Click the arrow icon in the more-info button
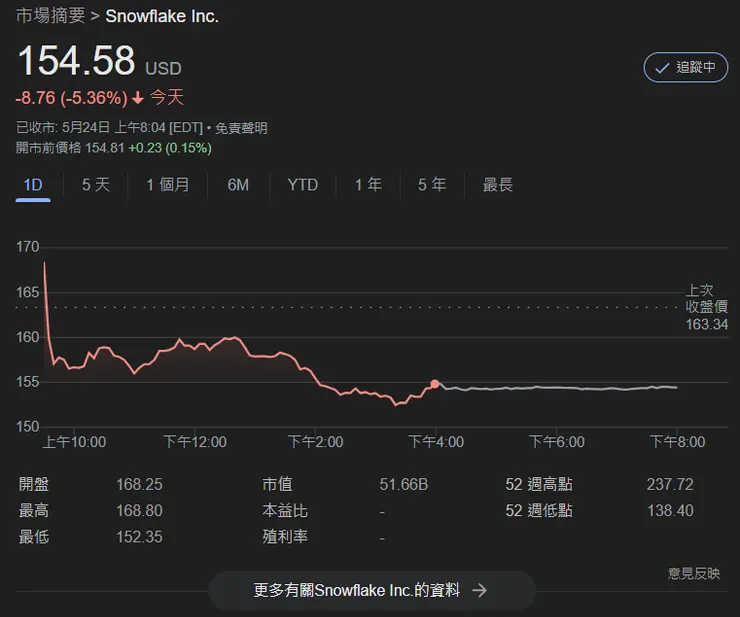Screen dimensions: 740x617 point(479,590)
